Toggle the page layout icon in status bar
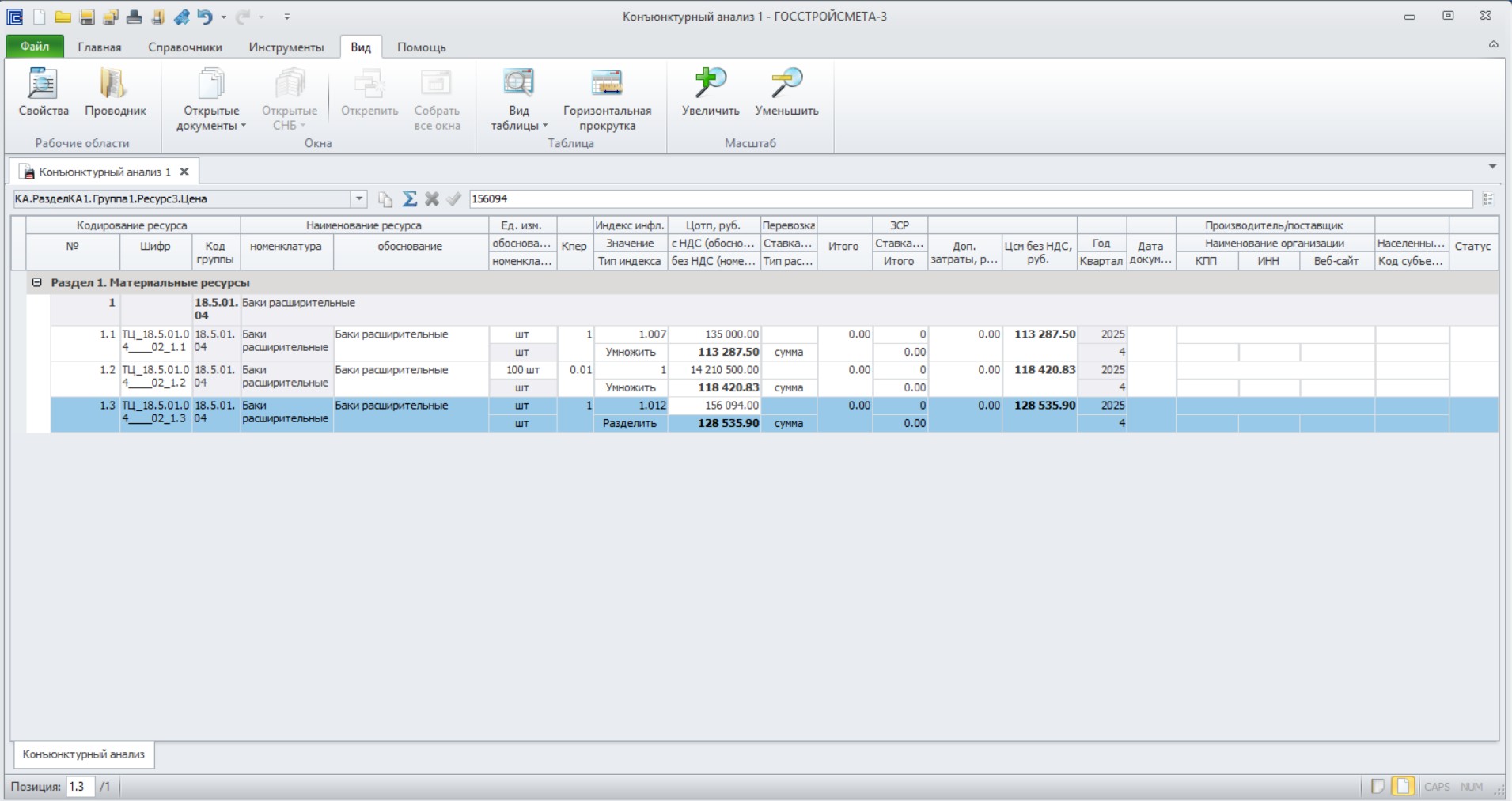Viewport: 1512px width, 801px height. 1403,786
